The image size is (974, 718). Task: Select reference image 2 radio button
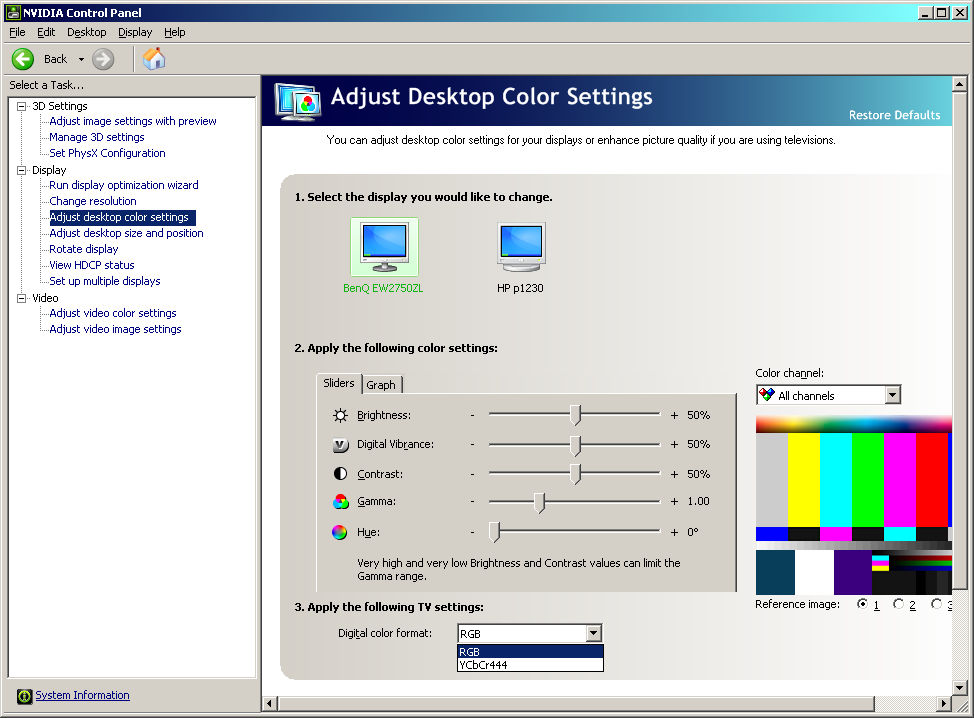click(x=898, y=604)
